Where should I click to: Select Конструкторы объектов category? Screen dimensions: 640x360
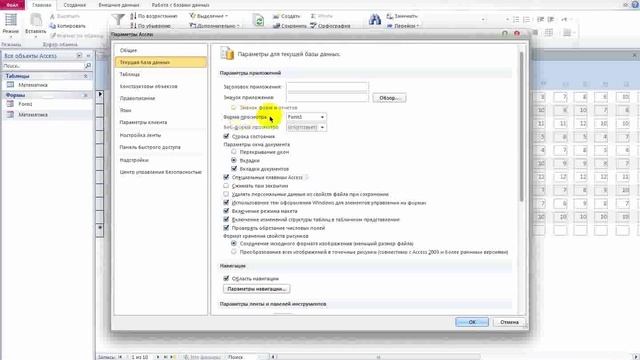[x=161, y=86]
